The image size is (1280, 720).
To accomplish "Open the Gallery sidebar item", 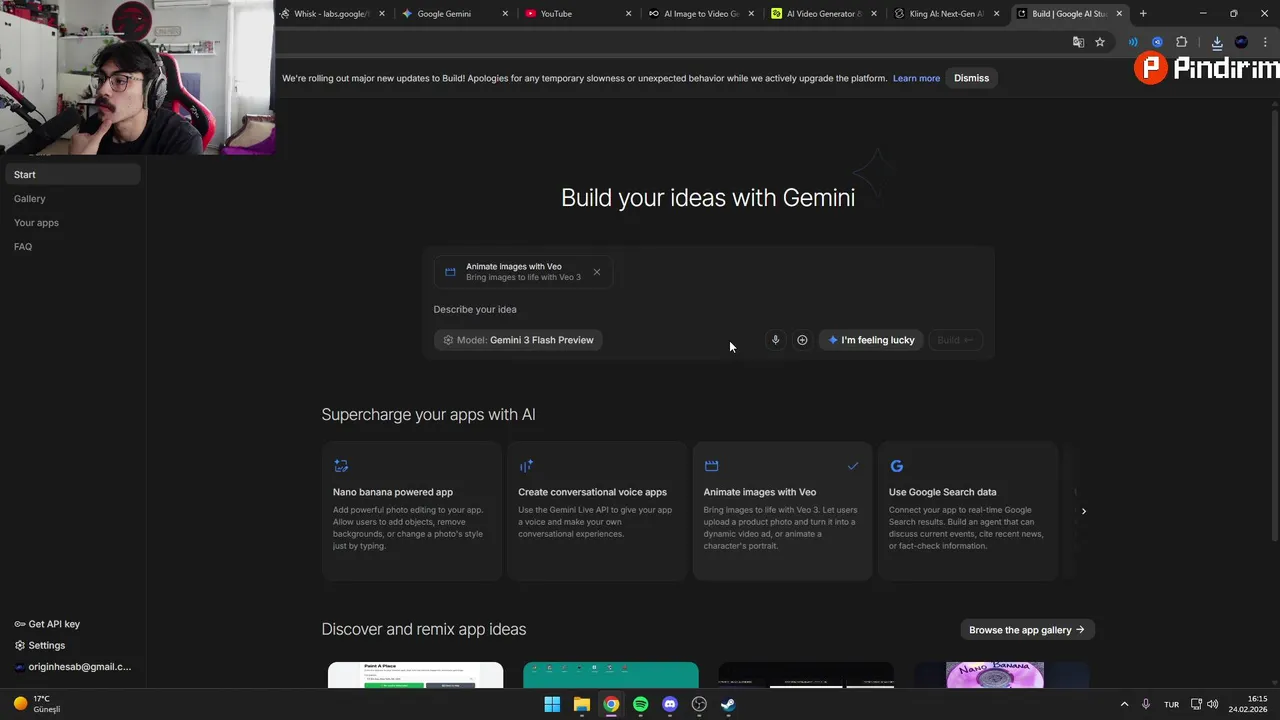I will [73, 198].
